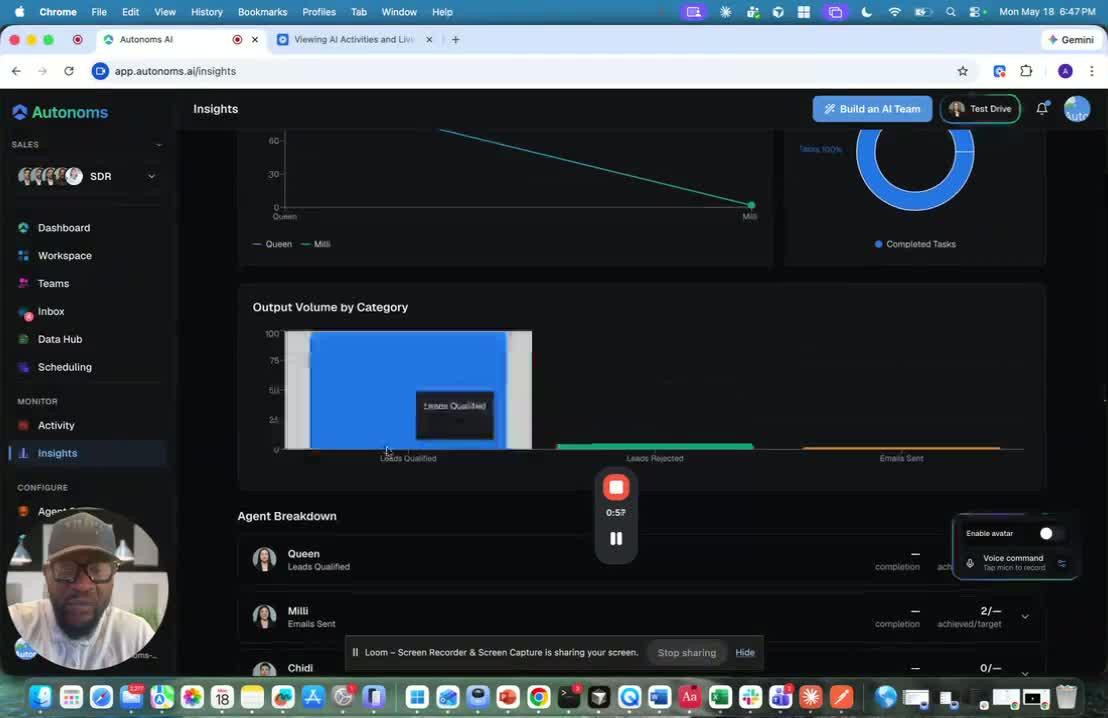Image resolution: width=1108 pixels, height=718 pixels.
Task: View site information icon in address bar
Action: click(100, 71)
